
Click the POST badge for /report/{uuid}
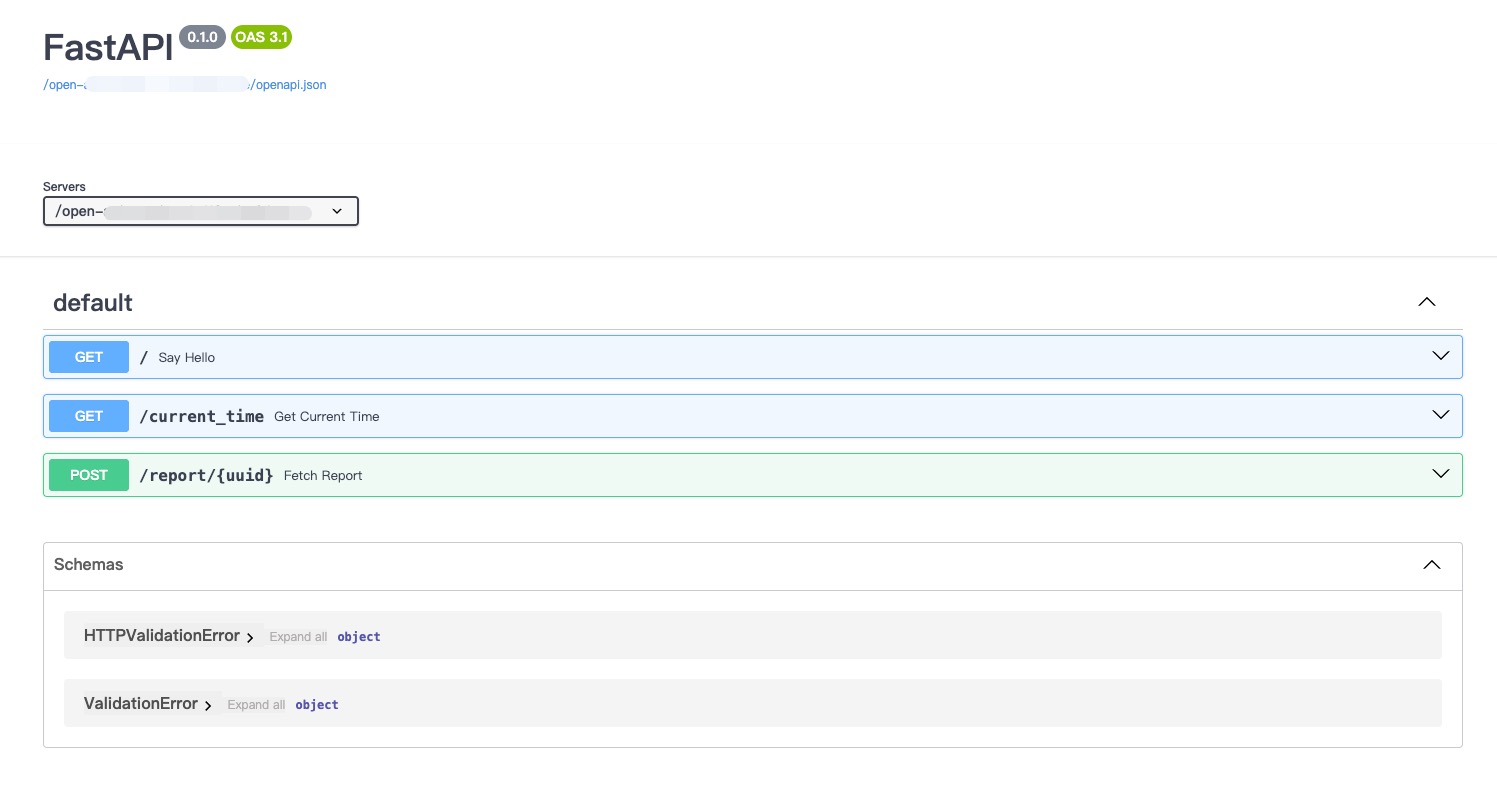point(89,475)
